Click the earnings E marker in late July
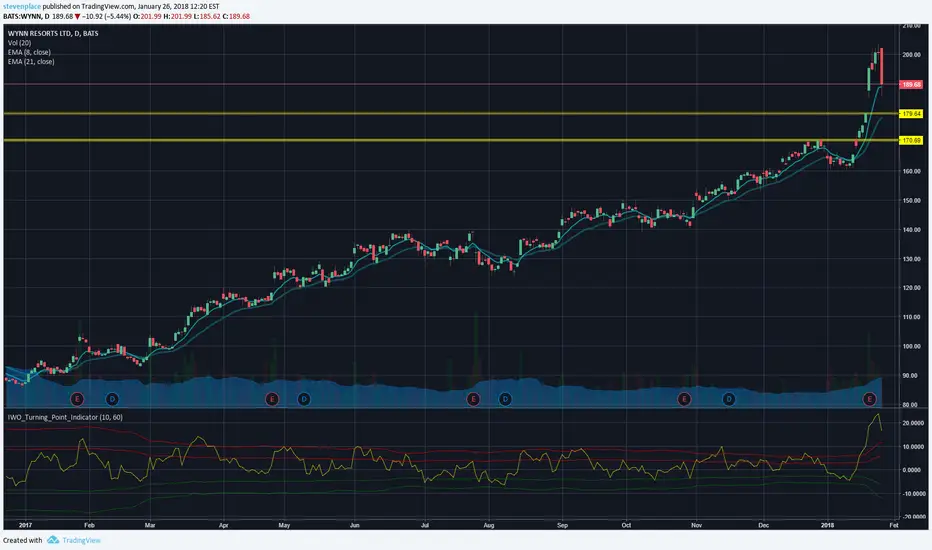Image resolution: width=932 pixels, height=550 pixels. tap(473, 399)
